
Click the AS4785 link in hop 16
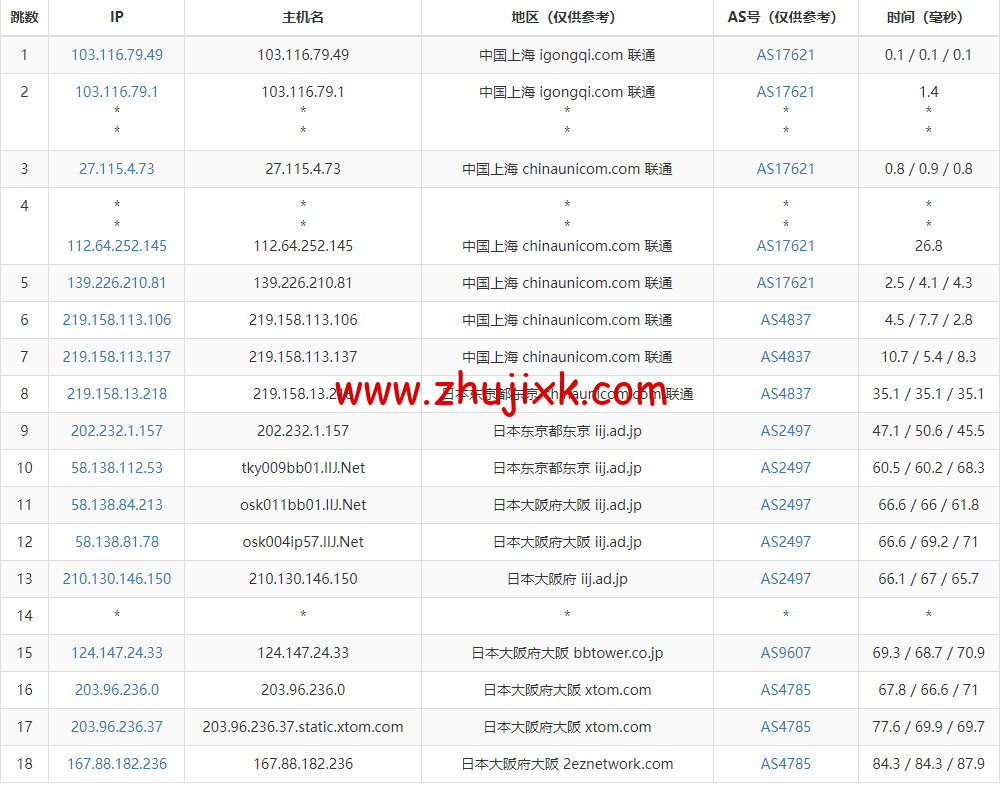pos(785,690)
